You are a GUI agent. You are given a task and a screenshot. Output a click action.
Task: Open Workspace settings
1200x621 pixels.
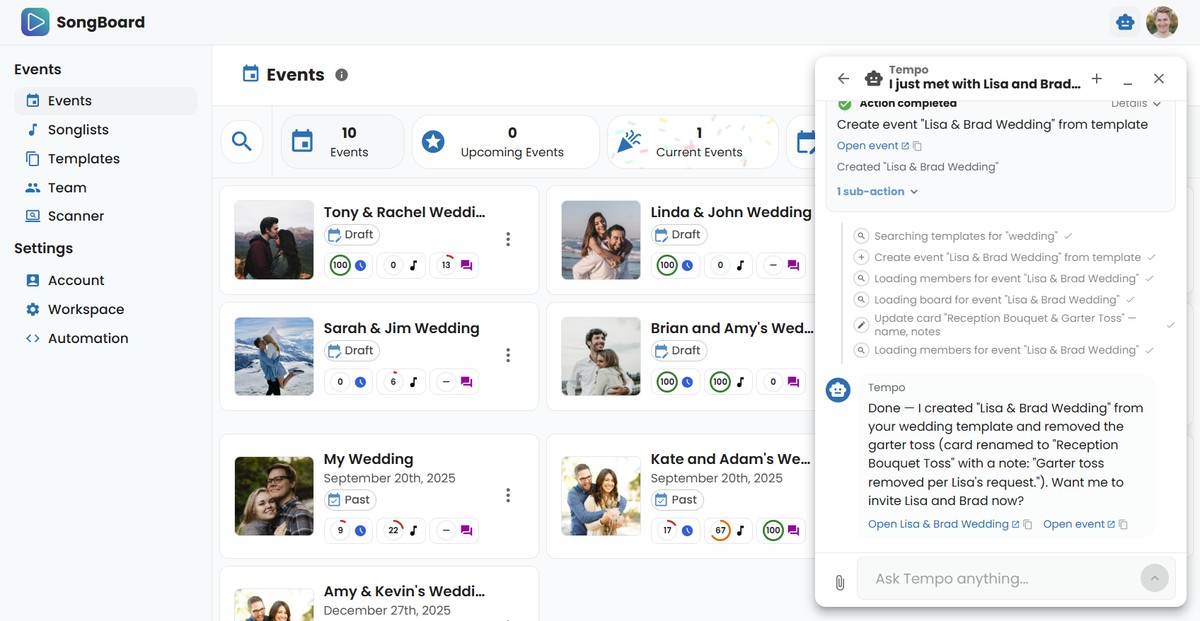click(x=84, y=309)
